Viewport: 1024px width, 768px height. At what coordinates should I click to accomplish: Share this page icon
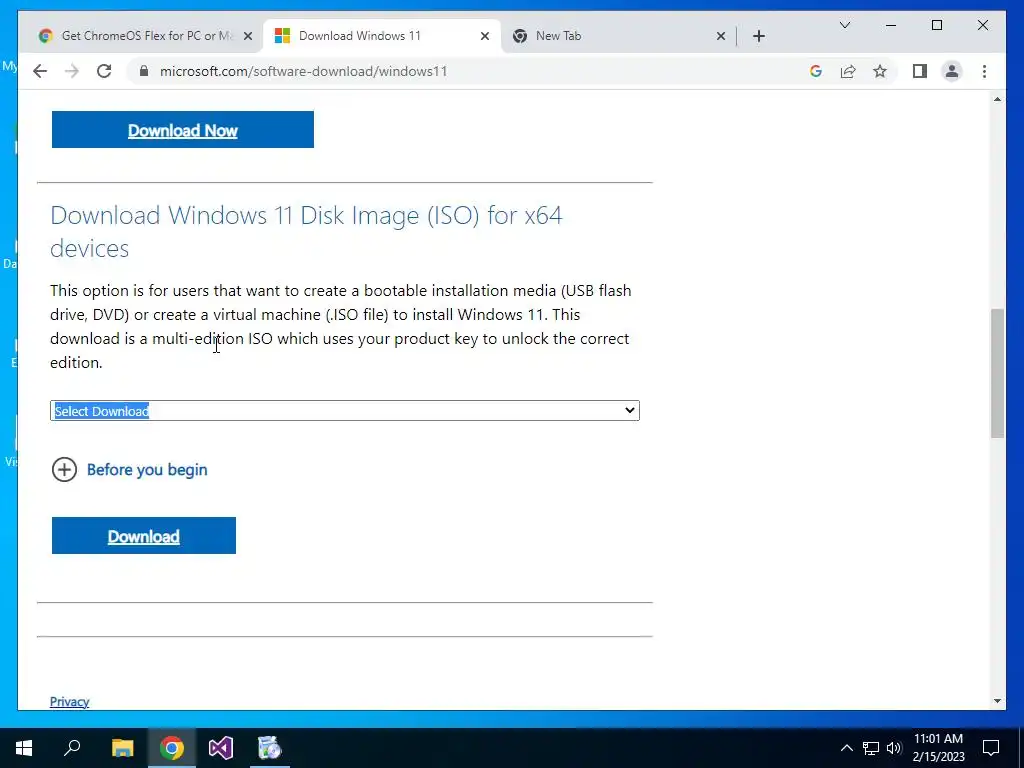[x=848, y=71]
